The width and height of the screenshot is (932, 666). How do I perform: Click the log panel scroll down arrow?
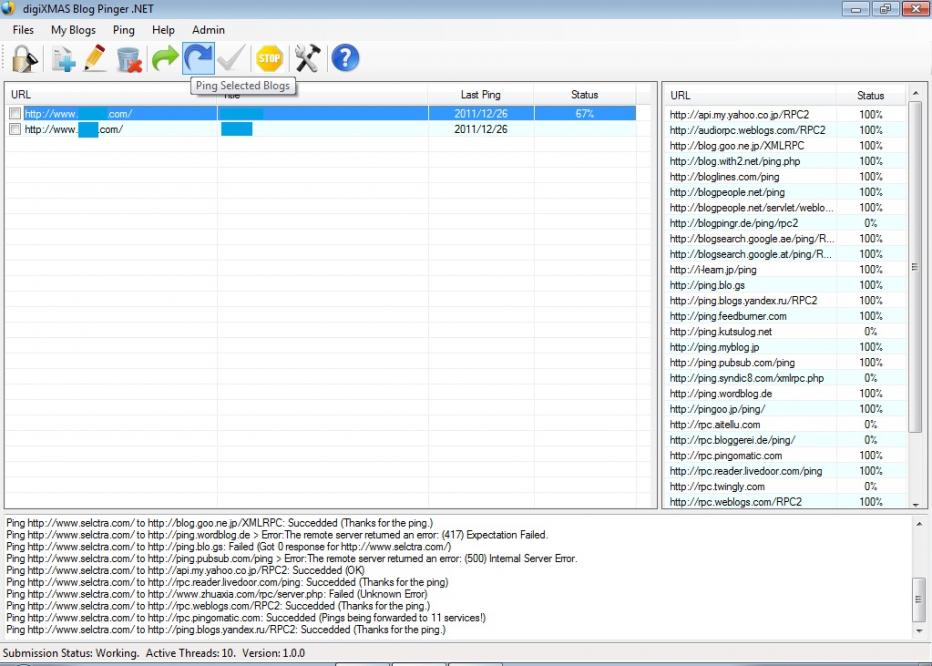[919, 630]
